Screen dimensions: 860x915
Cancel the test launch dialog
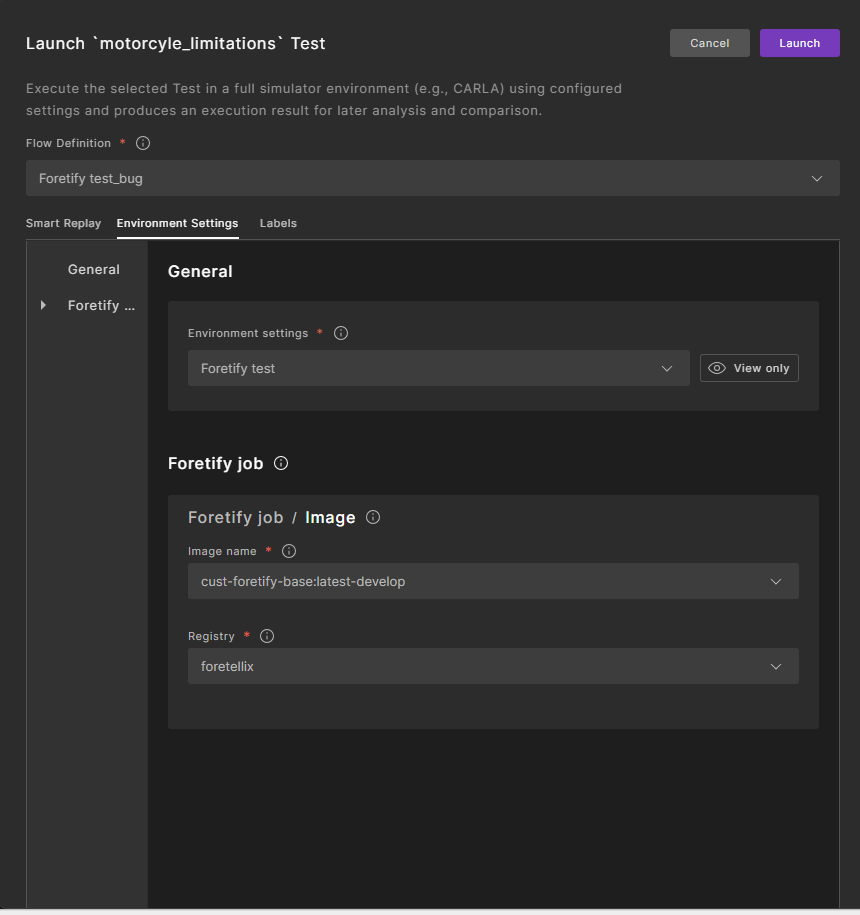[x=709, y=43]
